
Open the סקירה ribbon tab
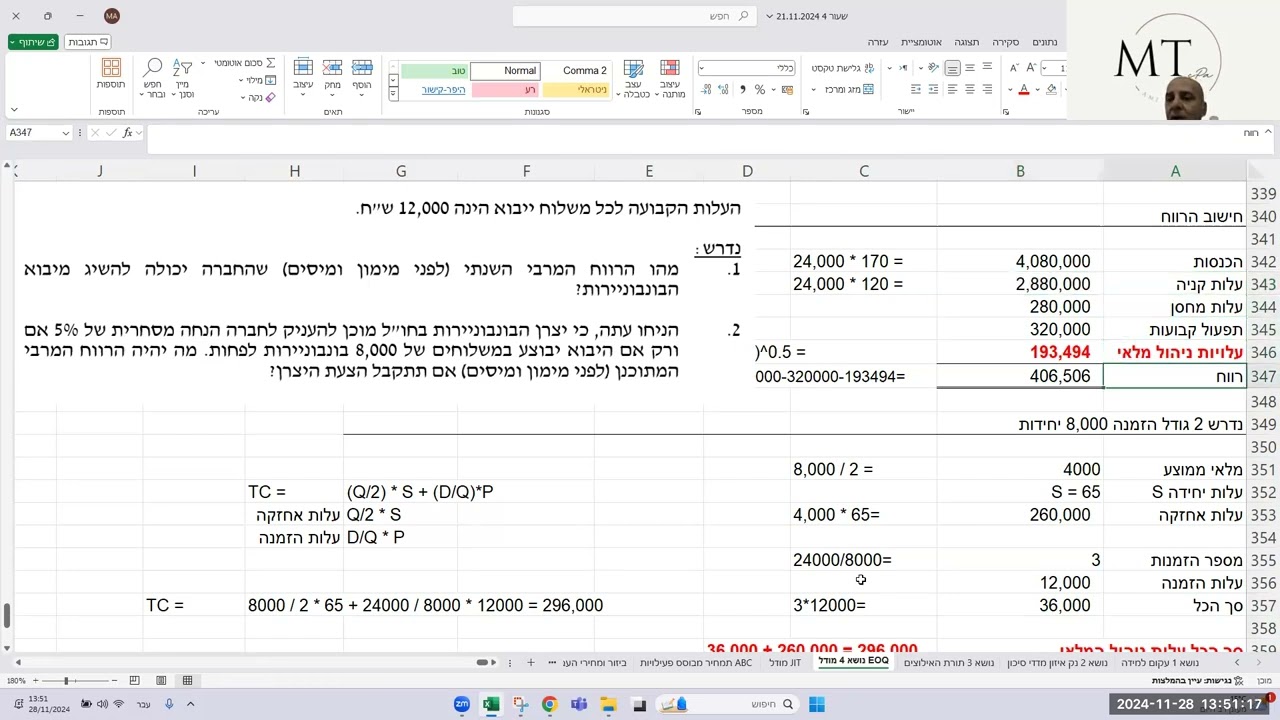(x=1005, y=42)
